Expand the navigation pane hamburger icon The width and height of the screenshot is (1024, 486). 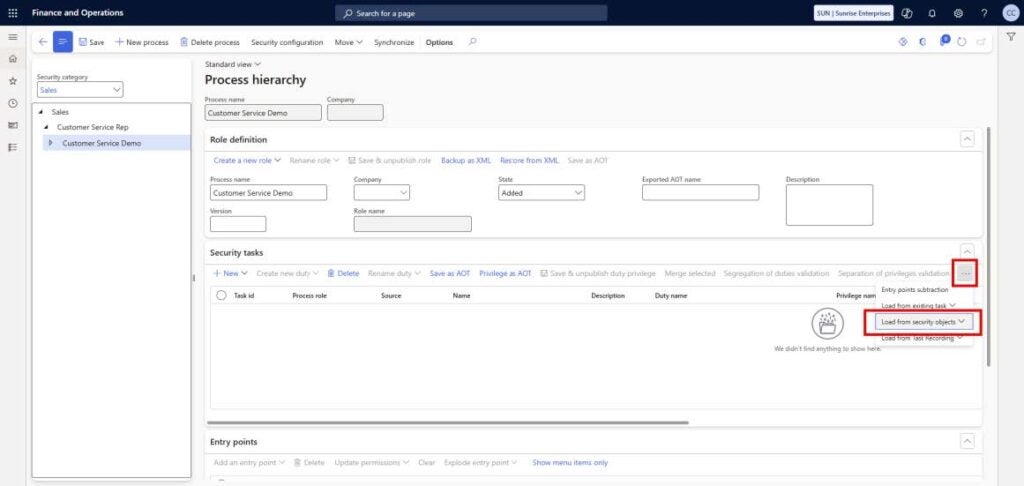coord(12,37)
